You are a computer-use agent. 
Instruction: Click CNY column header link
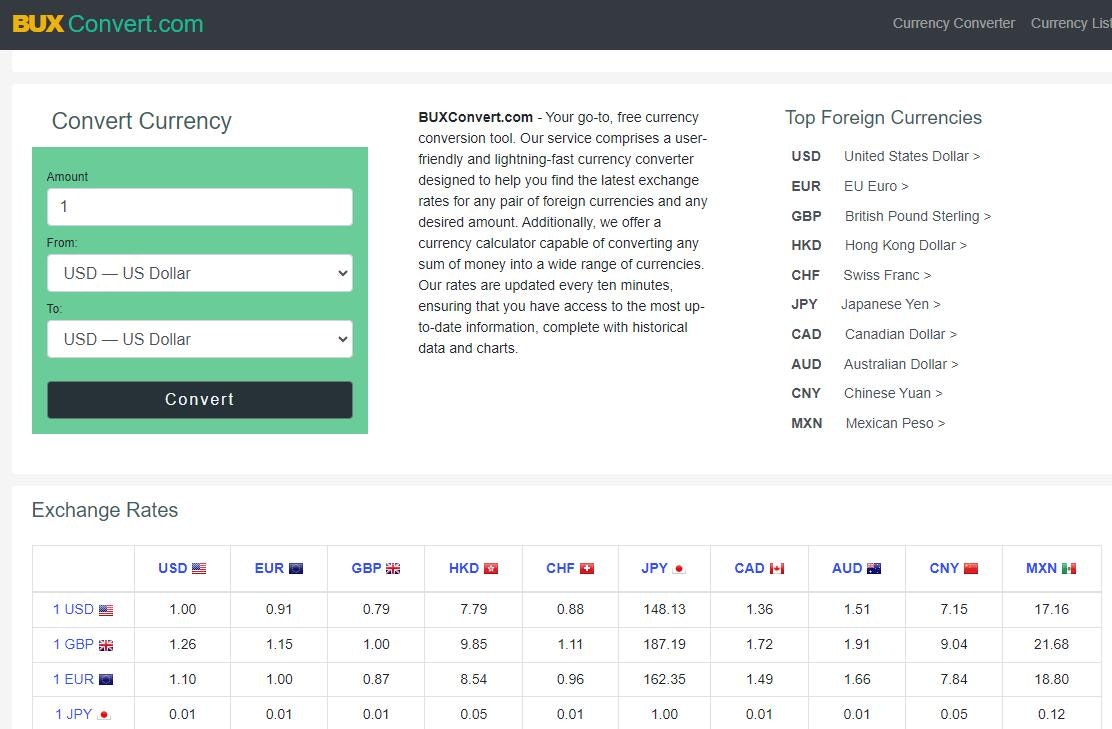tap(944, 568)
